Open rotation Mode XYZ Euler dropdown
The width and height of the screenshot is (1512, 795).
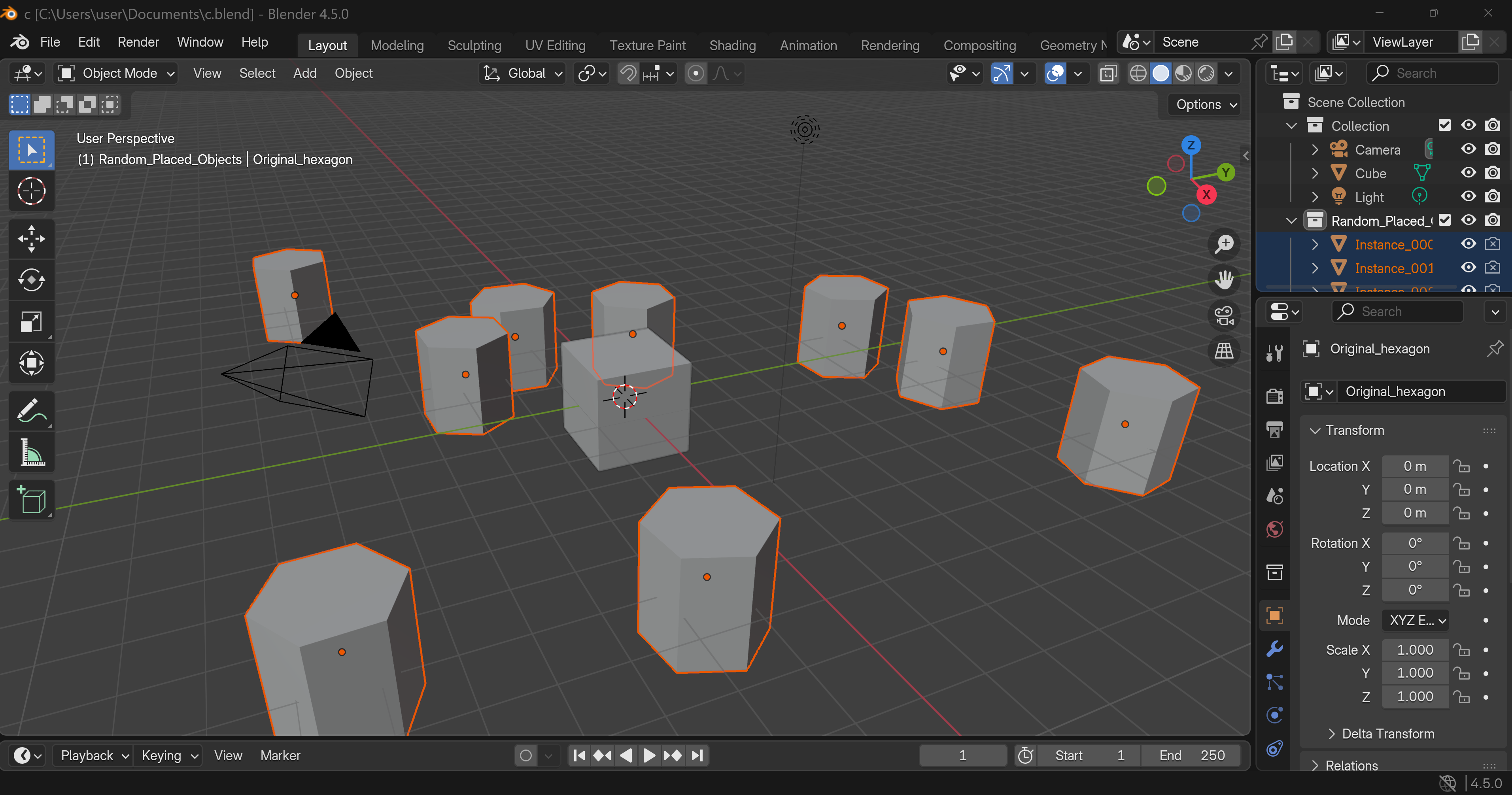[x=1415, y=620]
